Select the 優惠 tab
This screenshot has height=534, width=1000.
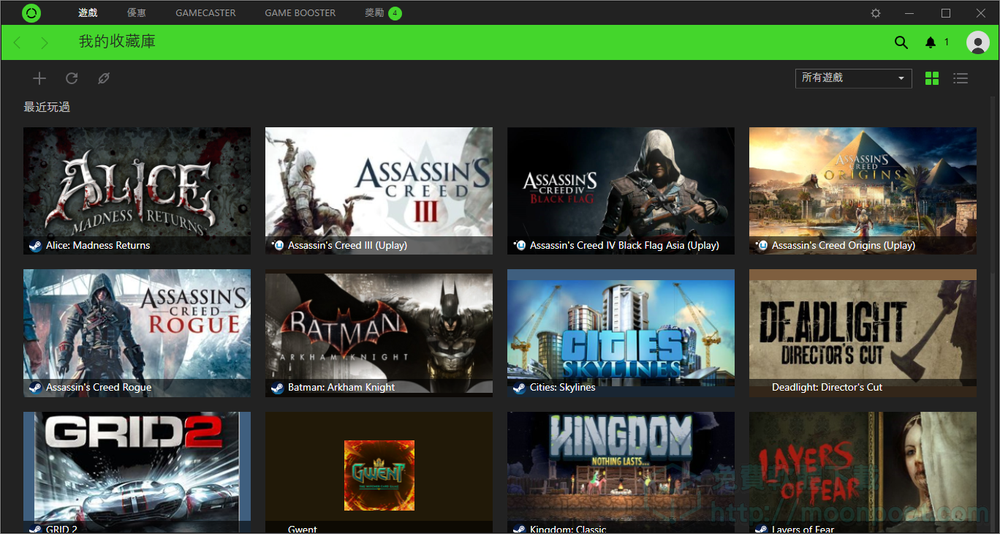pos(137,13)
